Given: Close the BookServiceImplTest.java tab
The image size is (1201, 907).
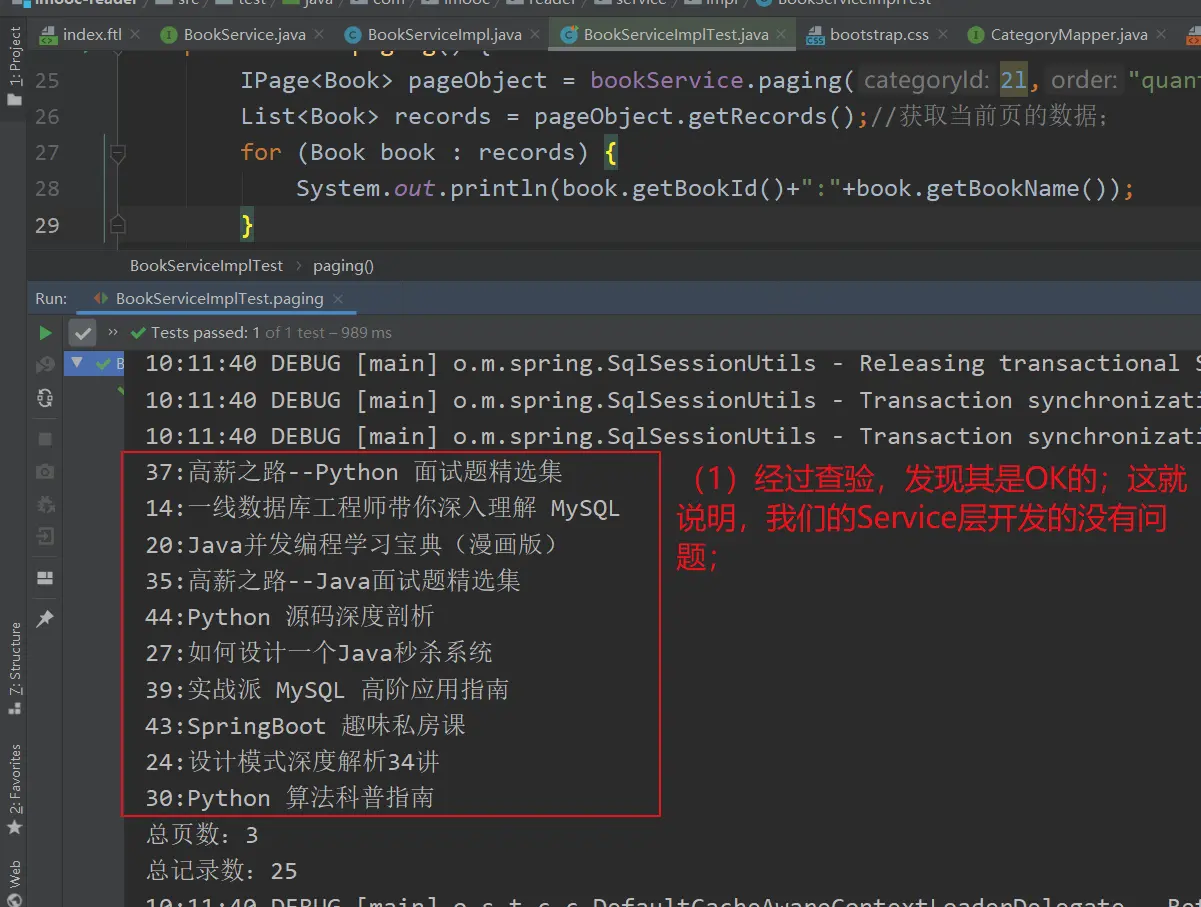Looking at the screenshot, I should [782, 35].
